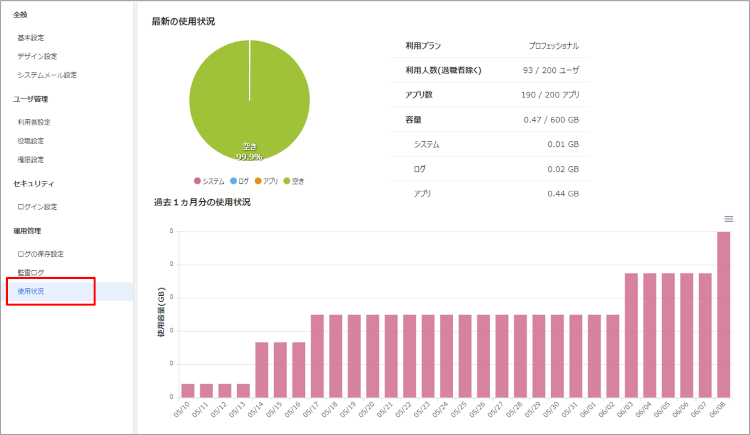Toggle the アプリ legend entry
The image size is (750, 435).
coord(266,181)
